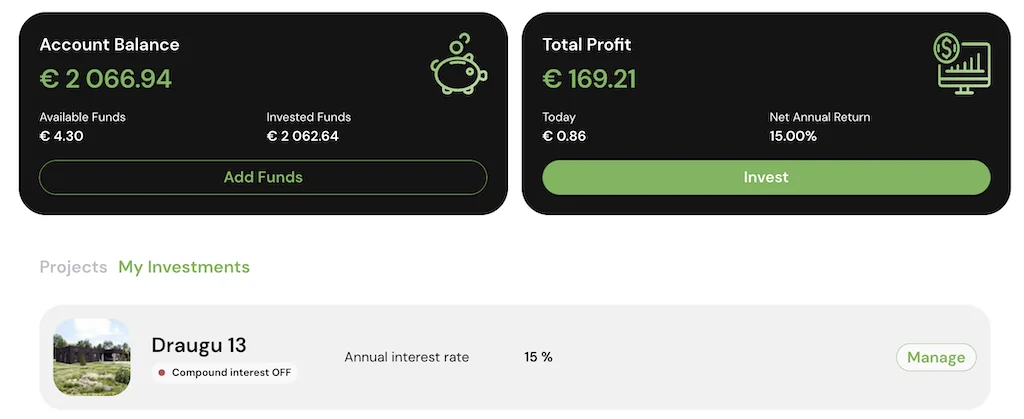Click the € 169.21 total profit amount
Screen dimensions: 1024x419
click(589, 79)
